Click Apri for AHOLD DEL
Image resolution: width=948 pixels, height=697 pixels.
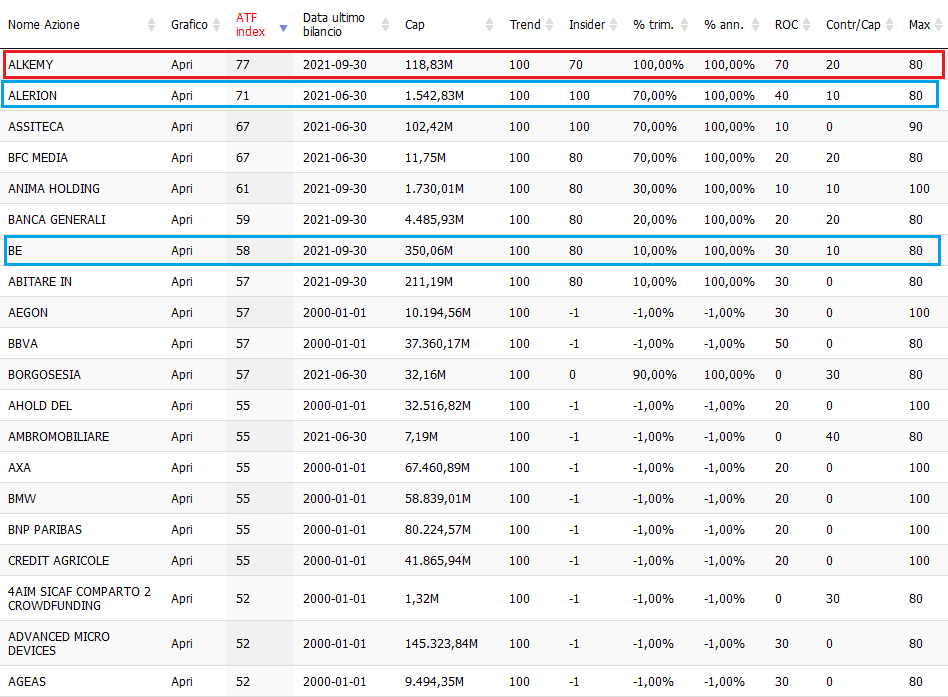[182, 406]
